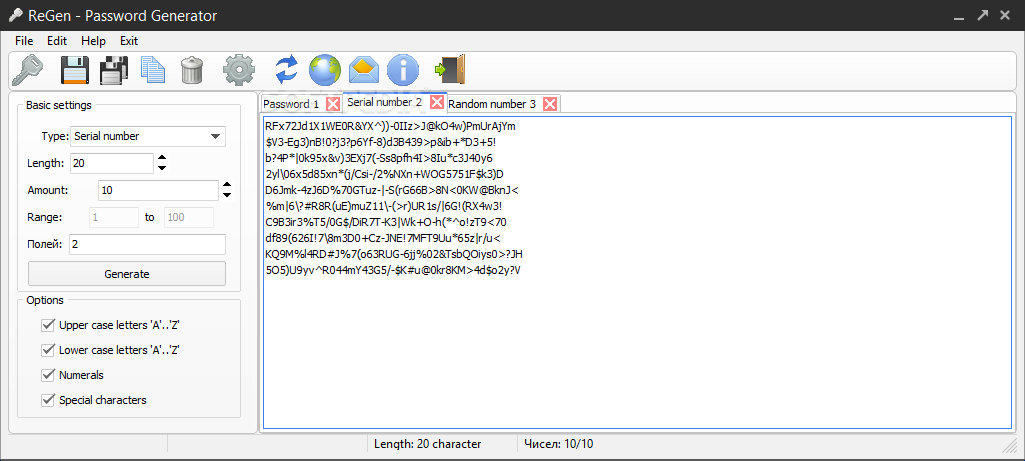This screenshot has width=1025, height=461.
Task: Click the first generated line starting RFx72Jd1X1
Action: click(x=390, y=126)
